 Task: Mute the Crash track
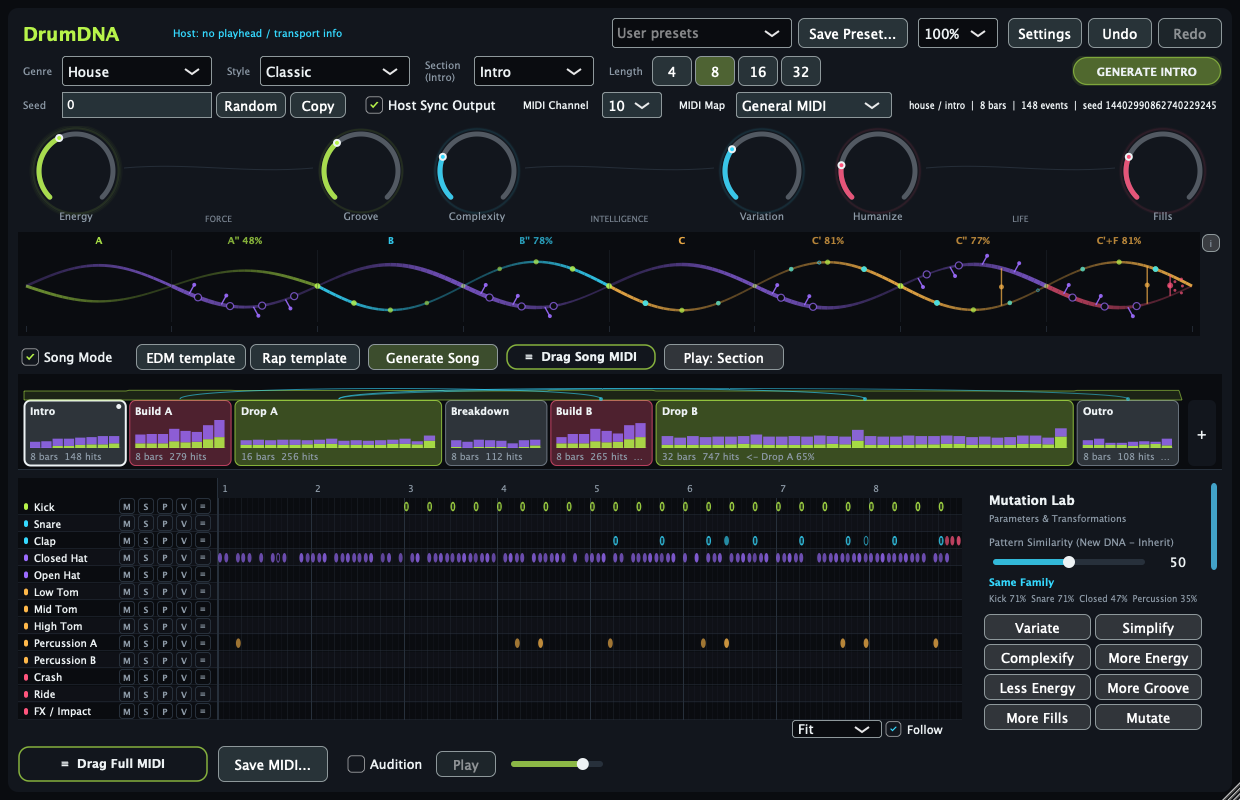[x=127, y=677]
